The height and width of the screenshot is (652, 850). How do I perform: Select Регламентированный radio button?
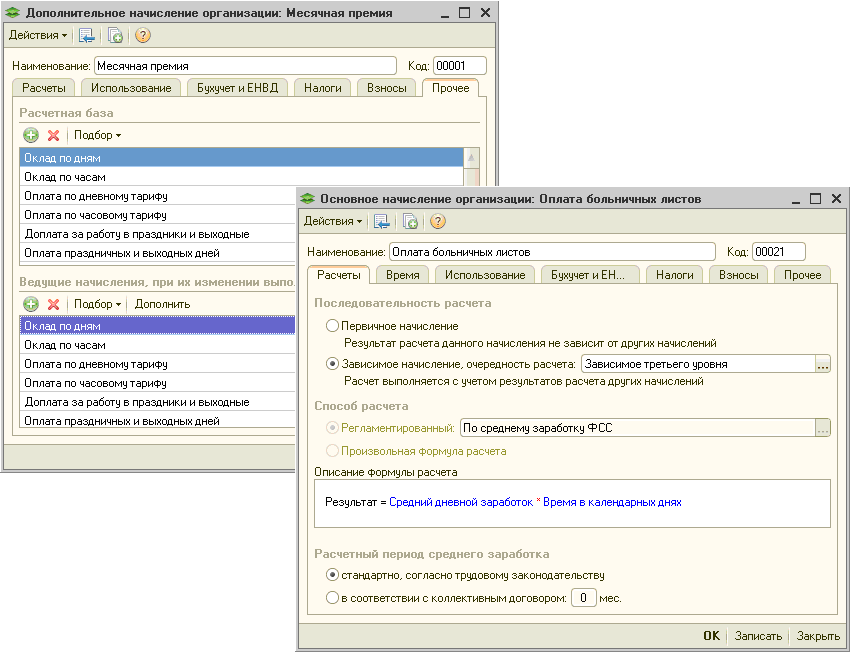click(332, 428)
